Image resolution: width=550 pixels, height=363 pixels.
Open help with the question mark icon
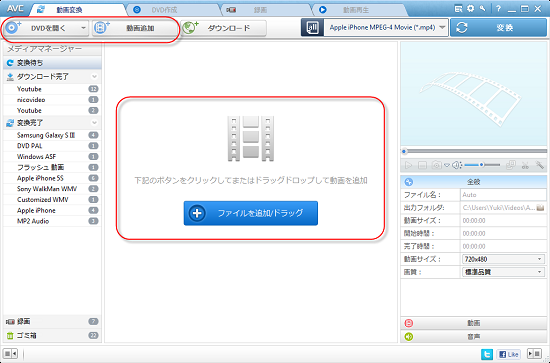click(498, 9)
